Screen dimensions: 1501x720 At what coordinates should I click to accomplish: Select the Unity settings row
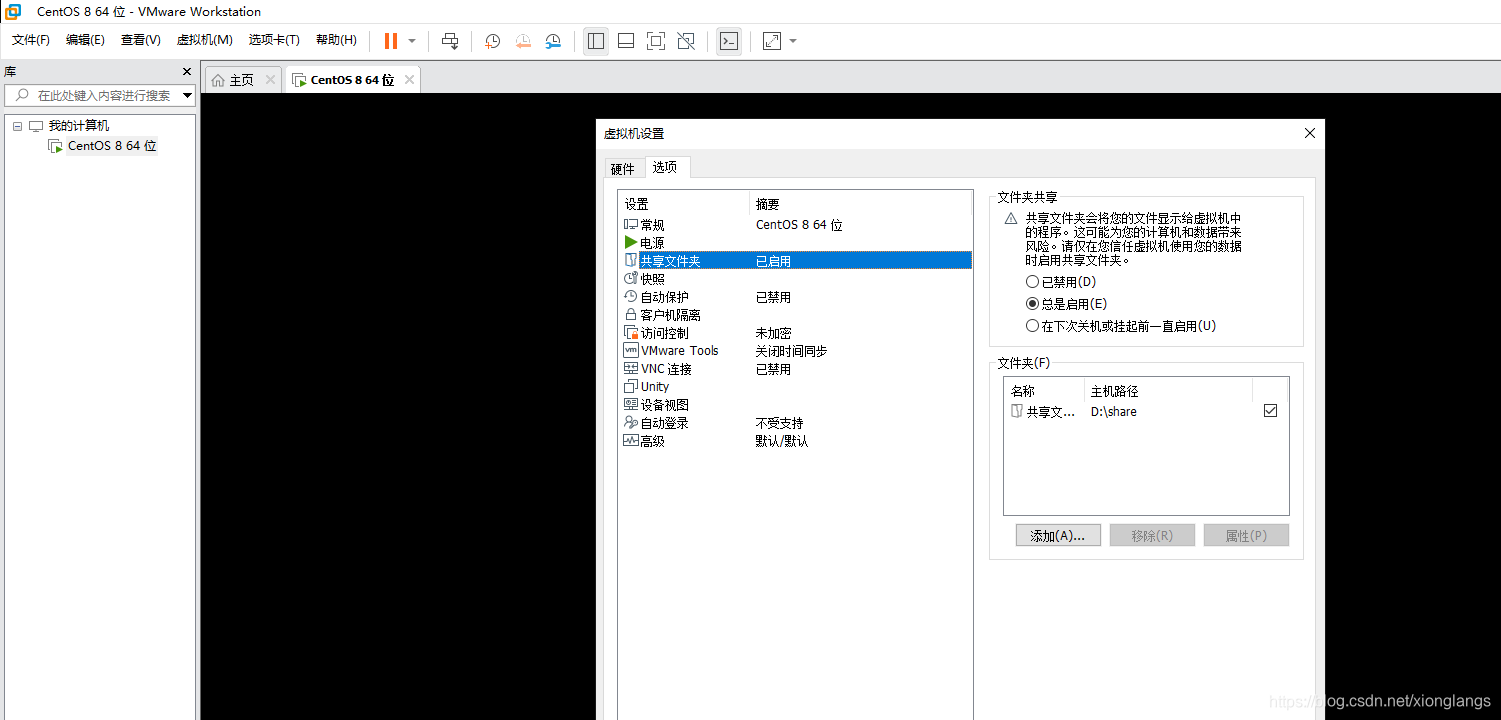click(x=795, y=387)
